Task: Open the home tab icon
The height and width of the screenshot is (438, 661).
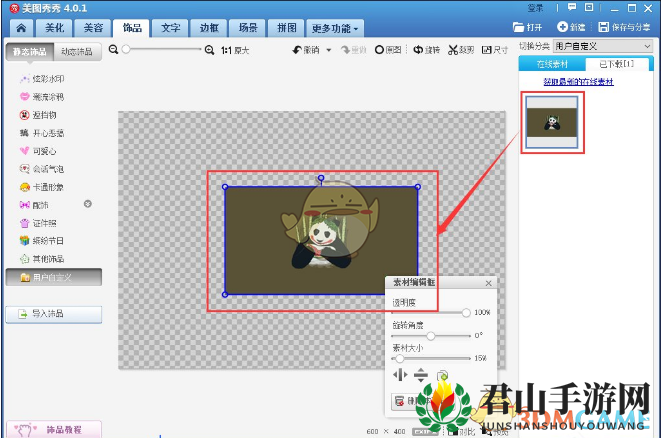Action: click(x=21, y=28)
